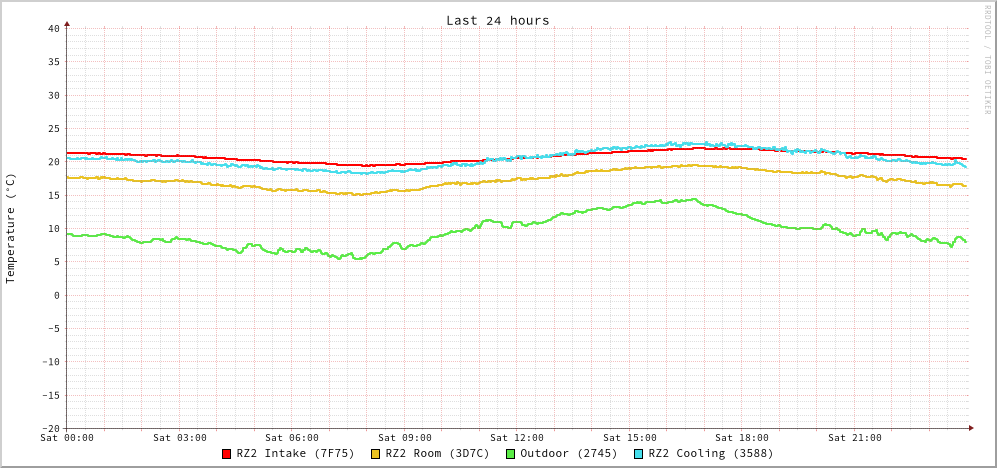Click the "Sat 18:00" time axis label
This screenshot has width=997, height=468.
pos(742,437)
